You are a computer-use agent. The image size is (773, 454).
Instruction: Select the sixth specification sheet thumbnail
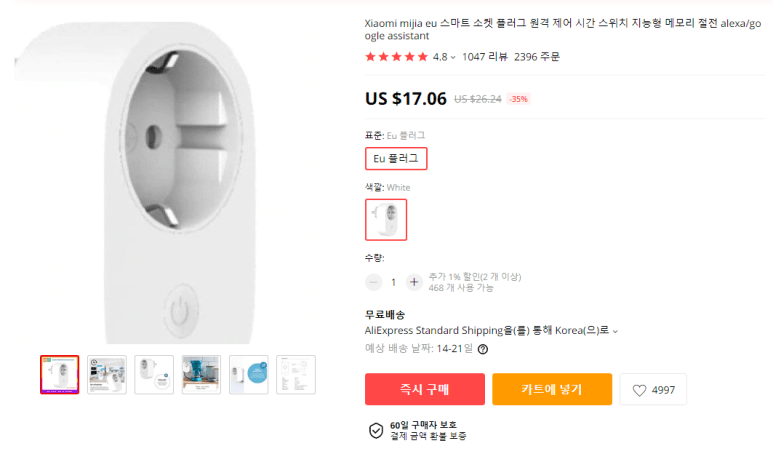pos(296,374)
